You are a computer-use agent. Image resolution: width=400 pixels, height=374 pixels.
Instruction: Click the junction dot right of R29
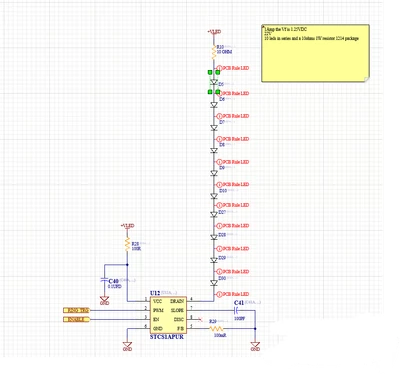click(x=255, y=329)
